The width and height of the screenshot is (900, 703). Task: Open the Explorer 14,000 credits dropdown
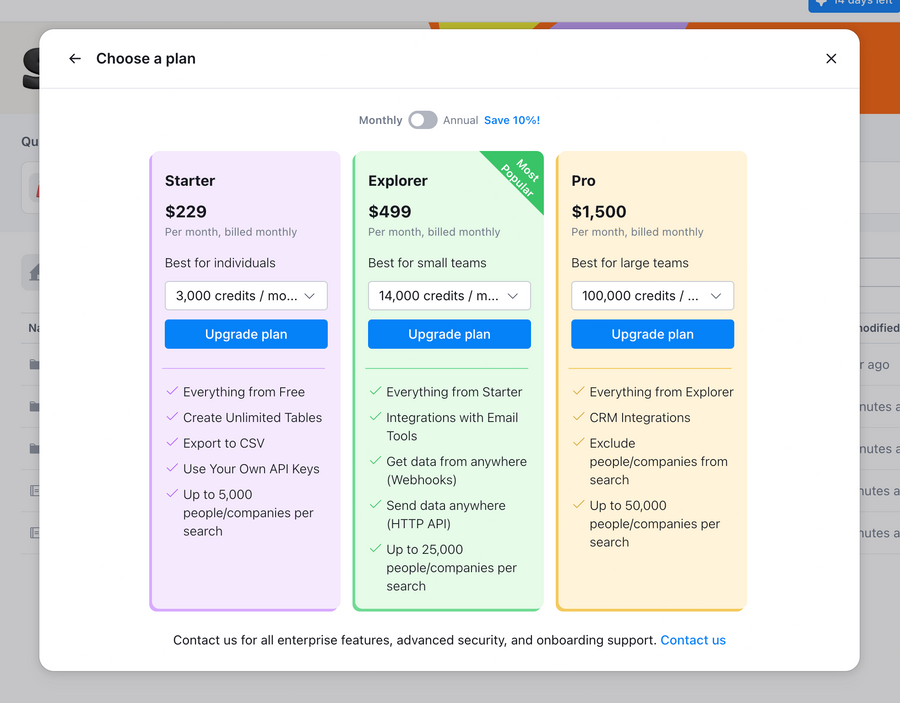click(449, 296)
